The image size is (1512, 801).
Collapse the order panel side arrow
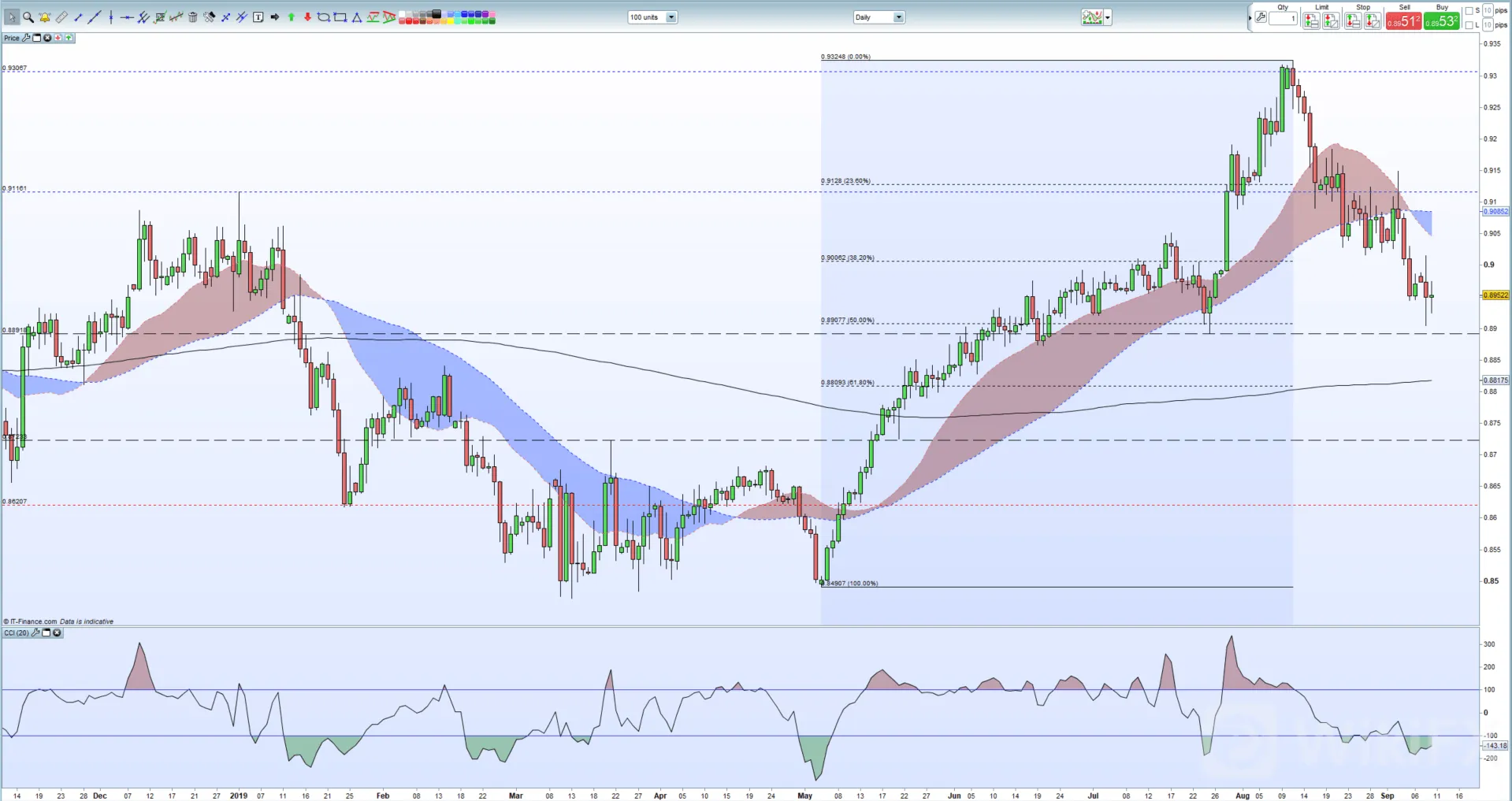click(x=1250, y=17)
